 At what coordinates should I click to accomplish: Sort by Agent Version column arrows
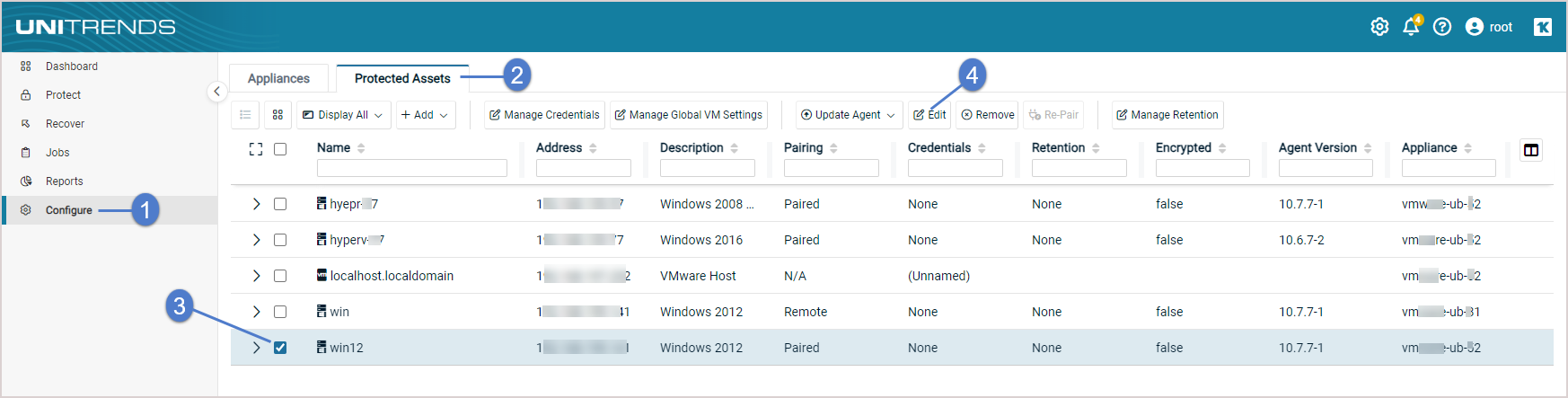(x=1368, y=148)
